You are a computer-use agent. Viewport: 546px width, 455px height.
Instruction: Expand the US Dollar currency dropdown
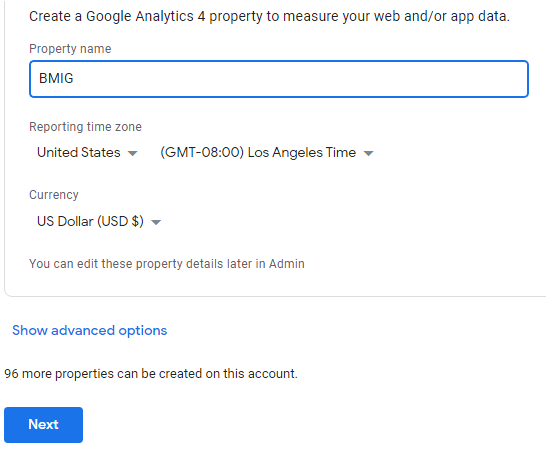[x=99, y=221]
